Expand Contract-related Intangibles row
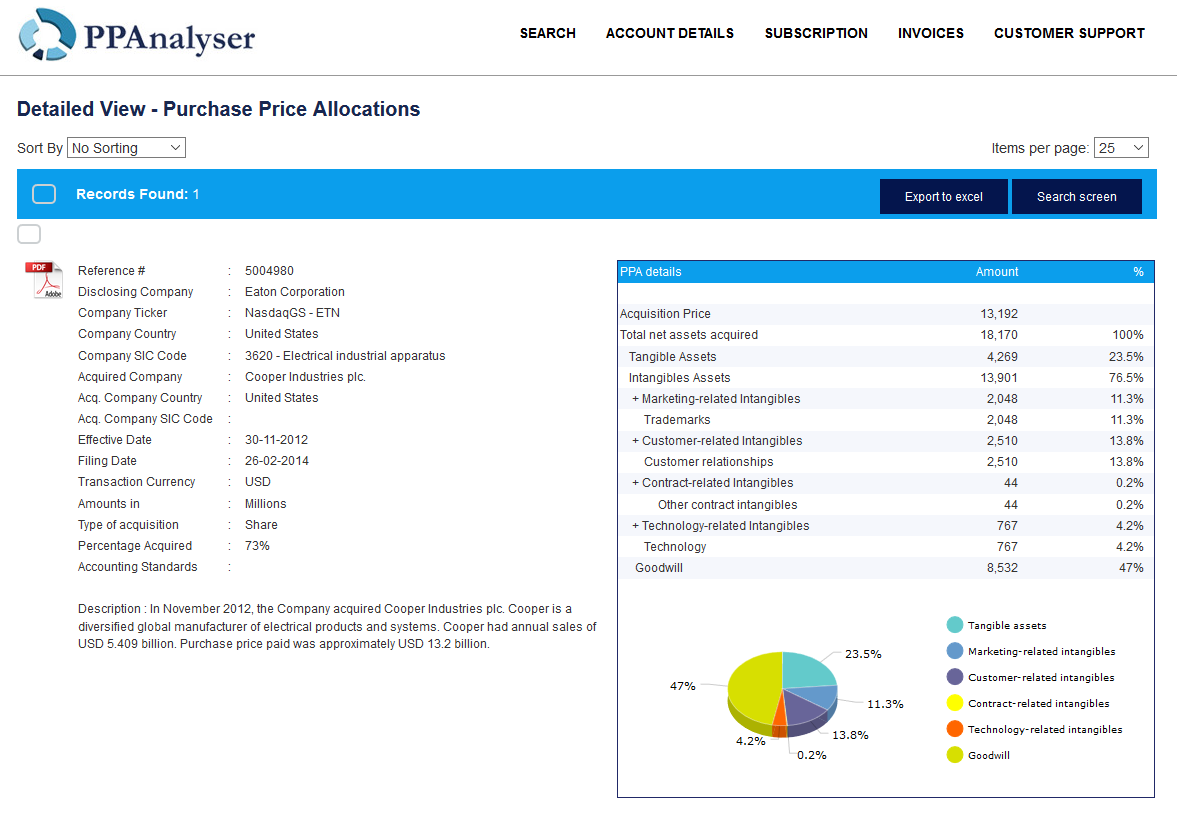1177x817 pixels. point(635,483)
